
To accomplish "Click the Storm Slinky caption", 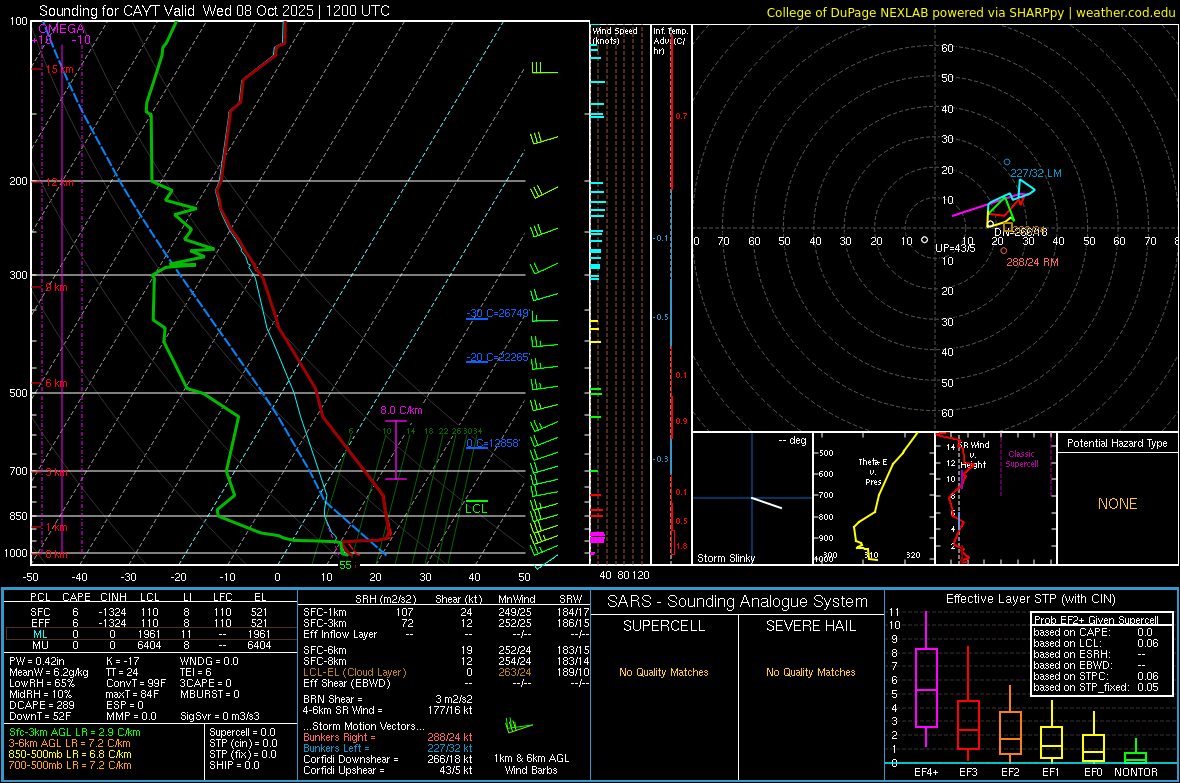I will click(x=725, y=558).
